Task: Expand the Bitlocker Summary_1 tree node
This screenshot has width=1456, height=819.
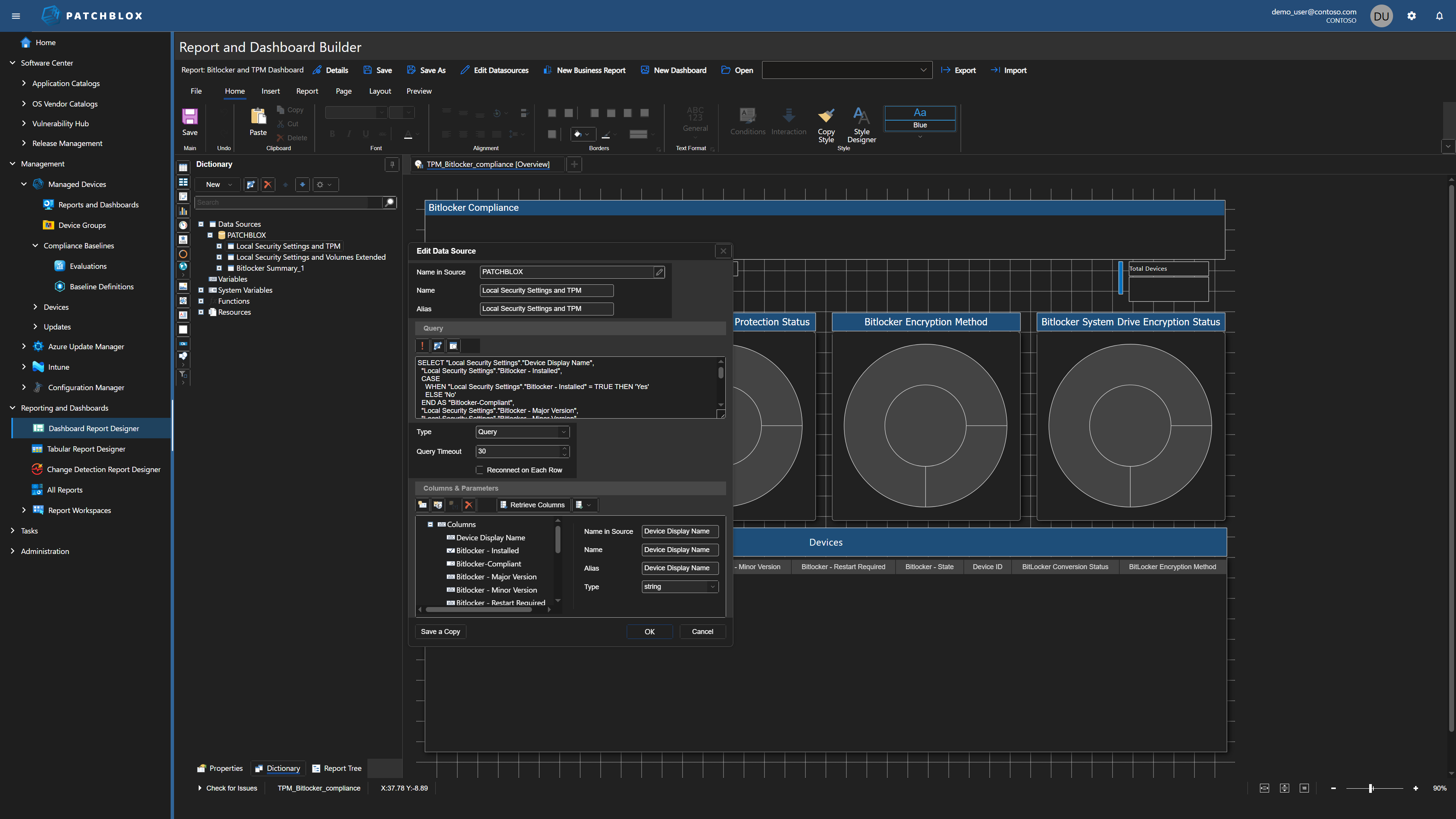Action: click(219, 268)
